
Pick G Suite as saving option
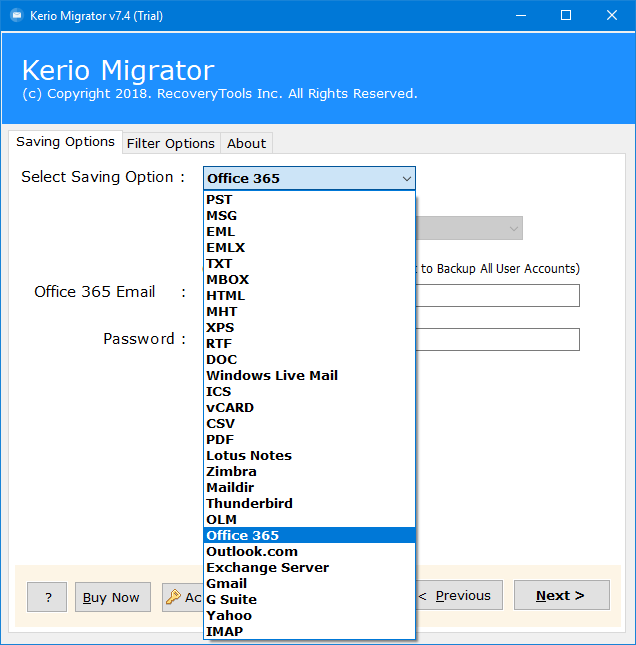[x=309, y=600]
